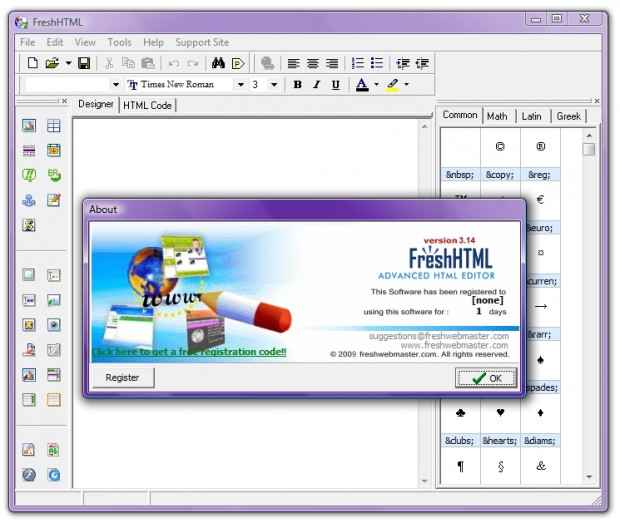Click the Redo arrow icon
This screenshot has height=523, width=620.
tap(193, 63)
